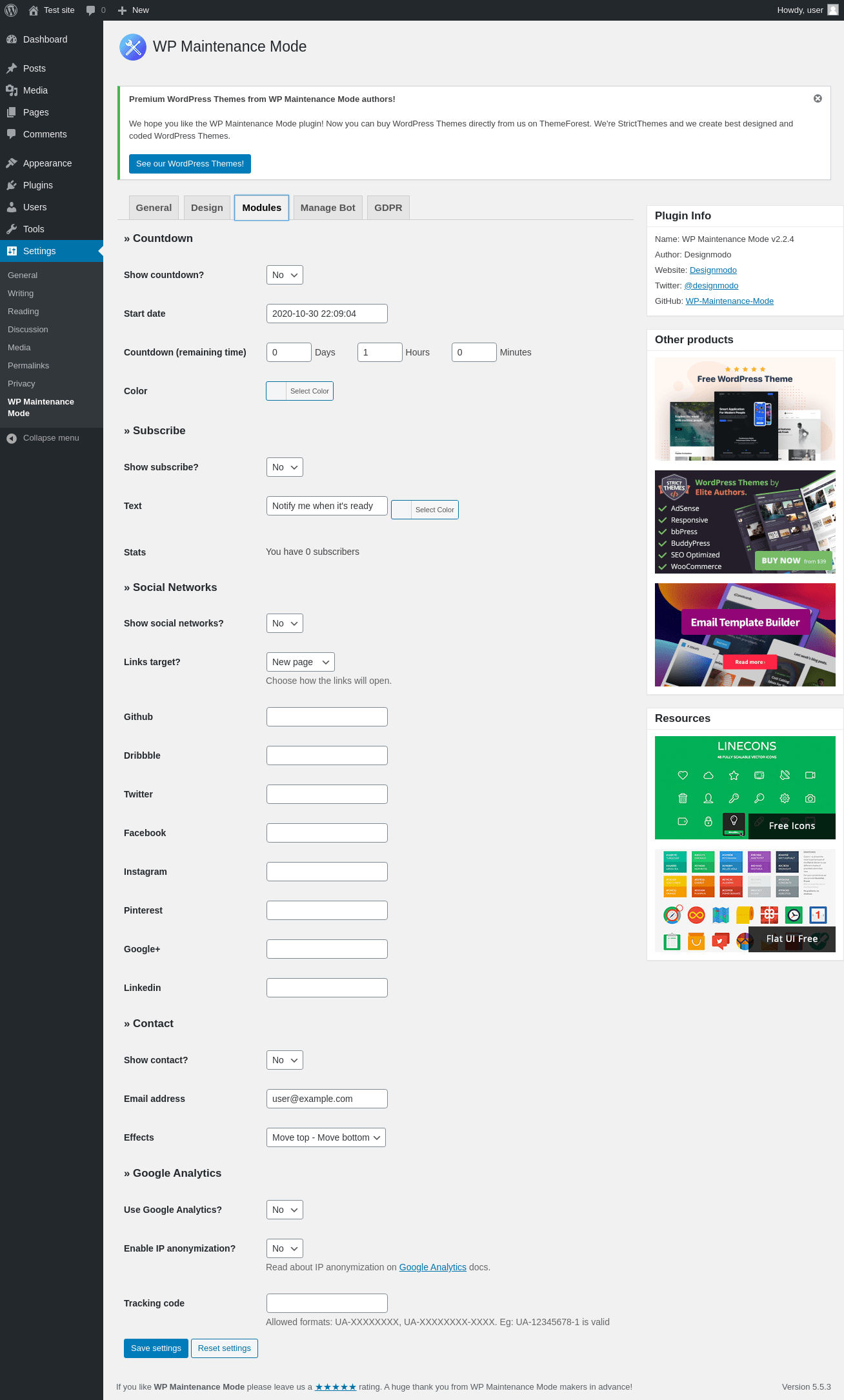This screenshot has height=1400, width=844.
Task: Open the Effects dropdown
Action: pos(326,1137)
